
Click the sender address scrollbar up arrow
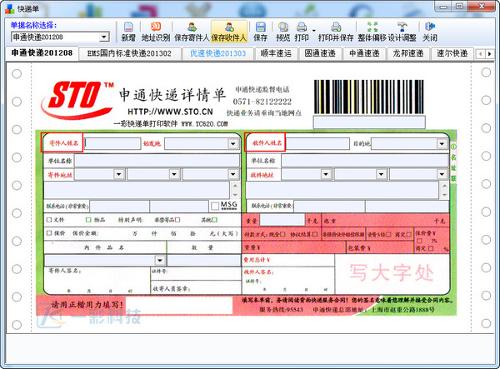pyautogui.click(x=235, y=186)
